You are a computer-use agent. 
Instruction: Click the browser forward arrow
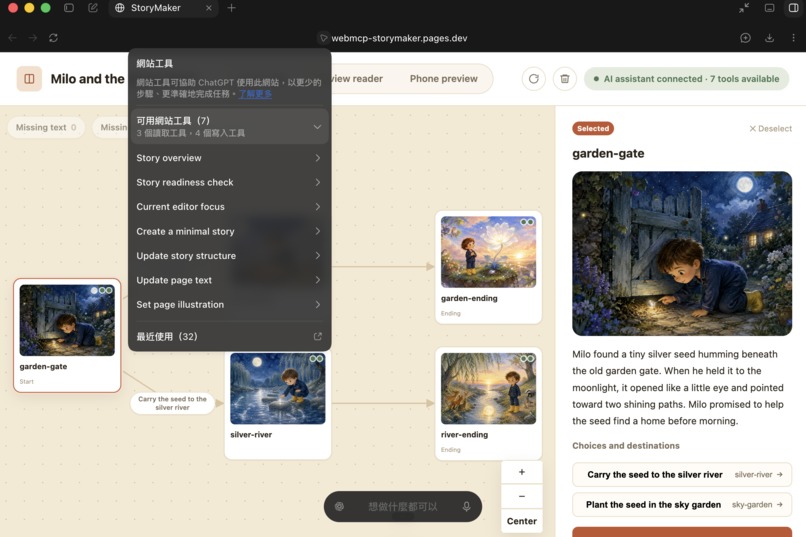click(x=32, y=38)
